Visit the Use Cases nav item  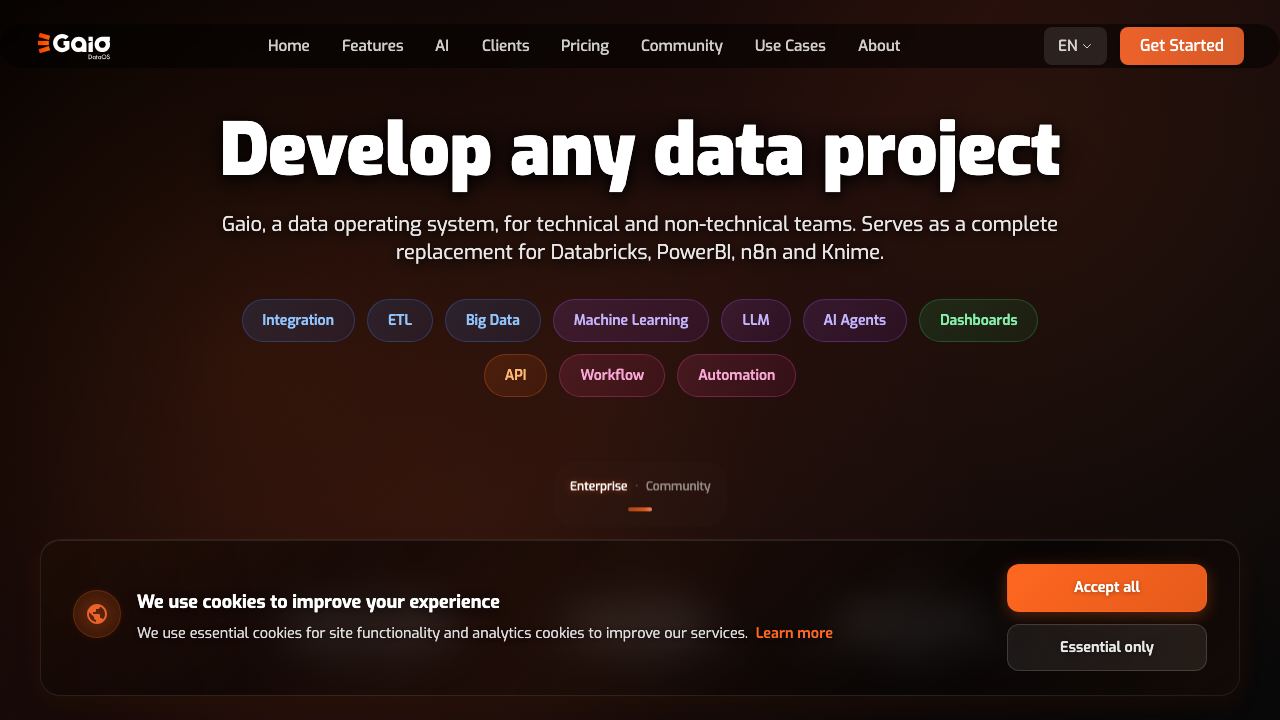point(790,46)
